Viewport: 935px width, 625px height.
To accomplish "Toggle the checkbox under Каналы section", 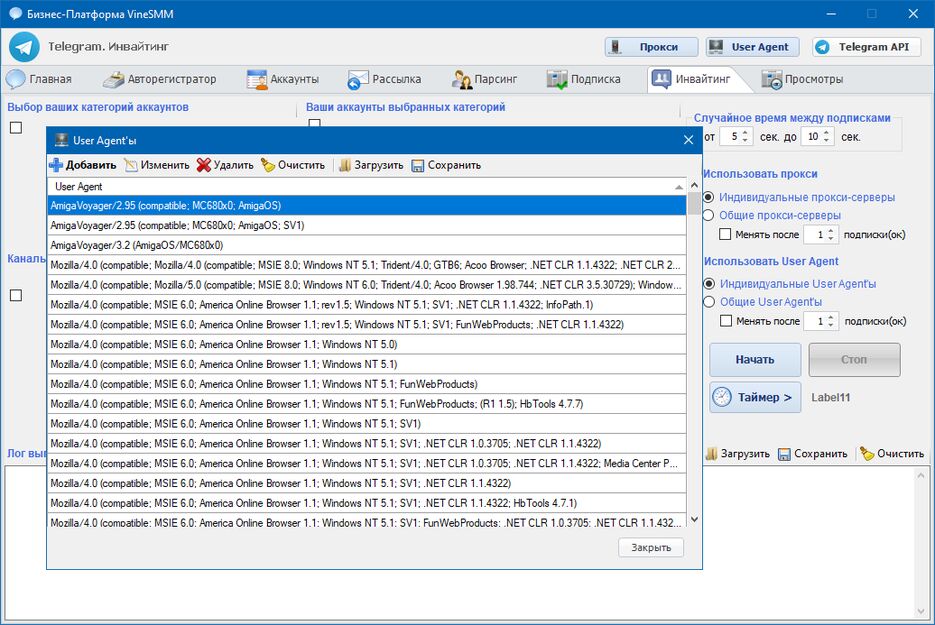I will [x=16, y=295].
